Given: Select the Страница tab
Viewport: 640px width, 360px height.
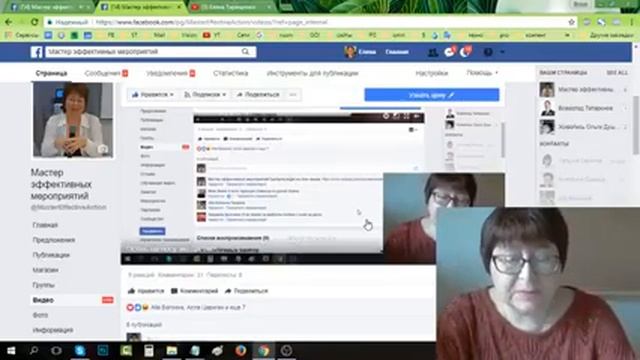Looking at the screenshot, I should click(x=51, y=73).
